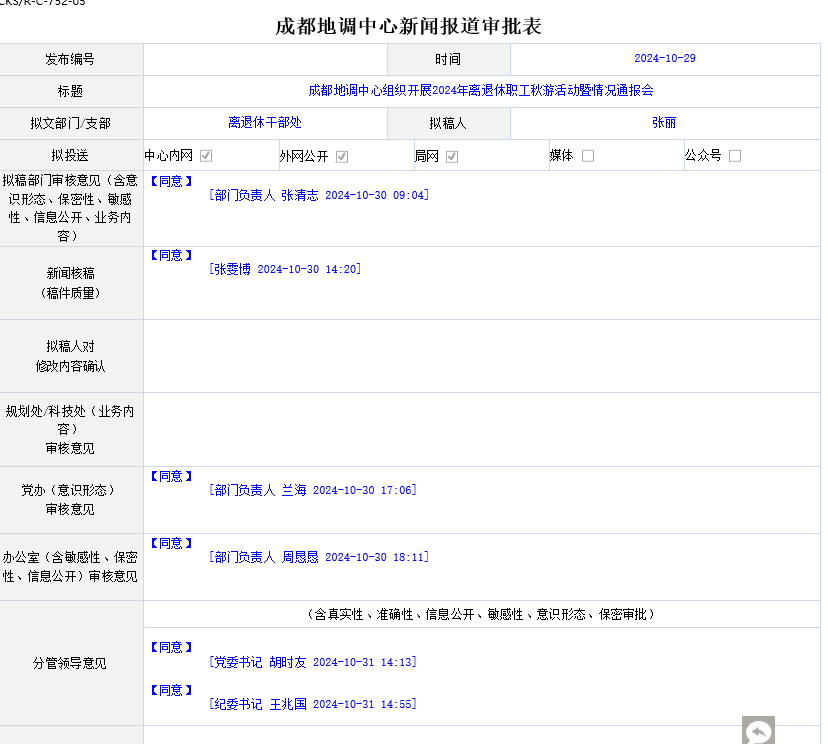Enable the 公众号 checkbox

click(735, 156)
